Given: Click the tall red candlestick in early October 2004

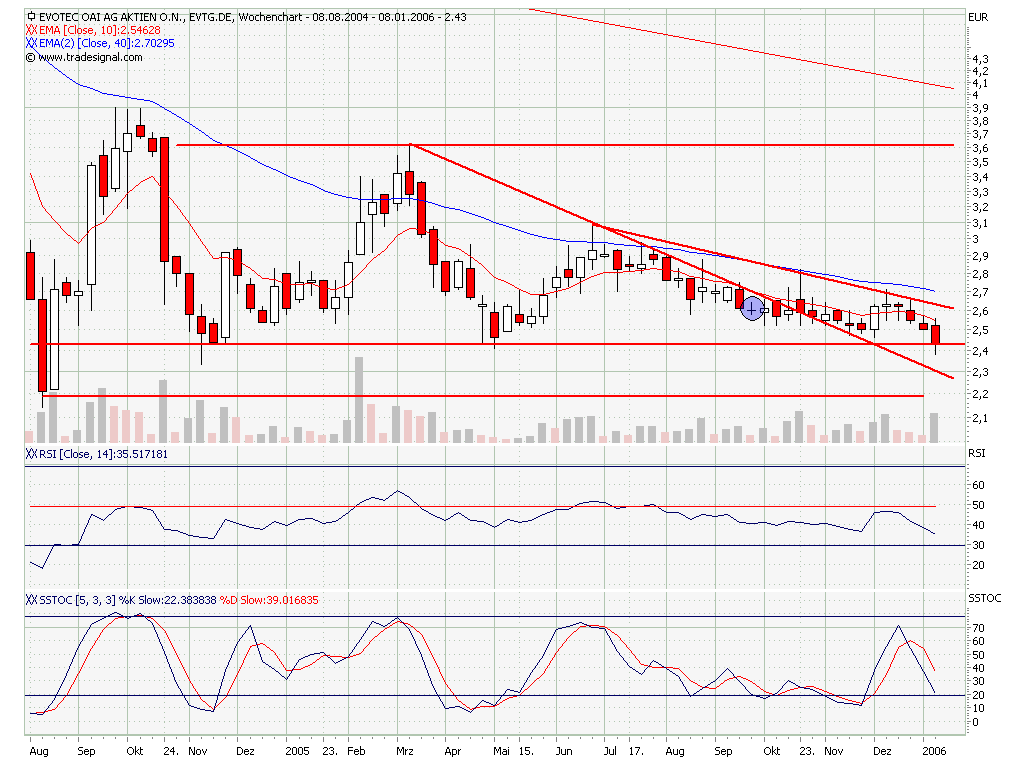Looking at the screenshot, I should [164, 198].
